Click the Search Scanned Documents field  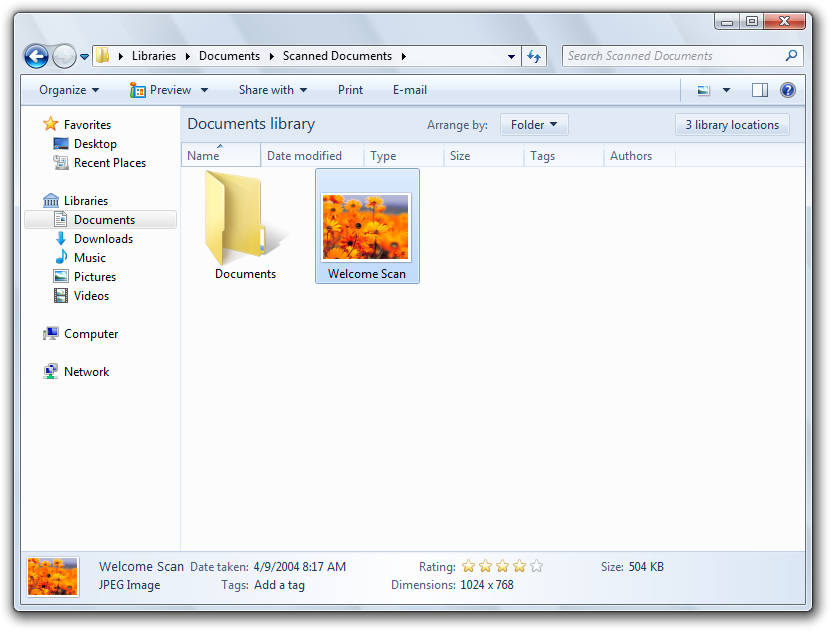click(x=674, y=56)
